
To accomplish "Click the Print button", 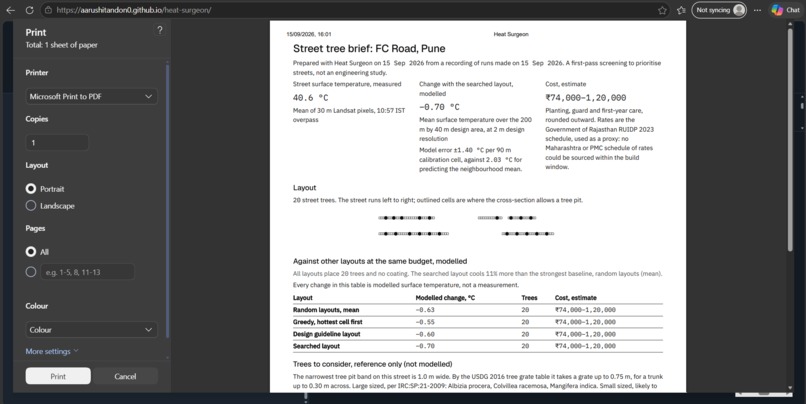I will click(x=58, y=376).
